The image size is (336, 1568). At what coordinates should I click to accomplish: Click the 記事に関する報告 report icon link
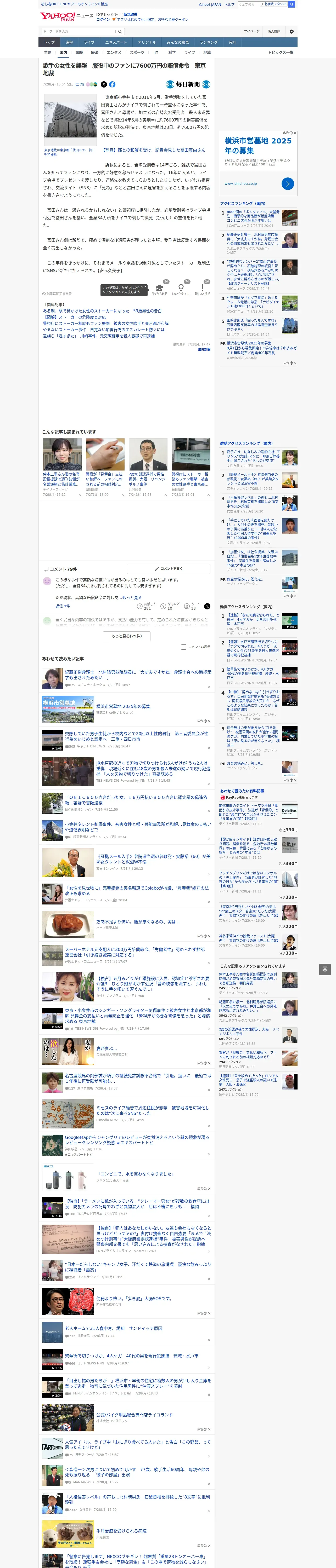click(57, 293)
